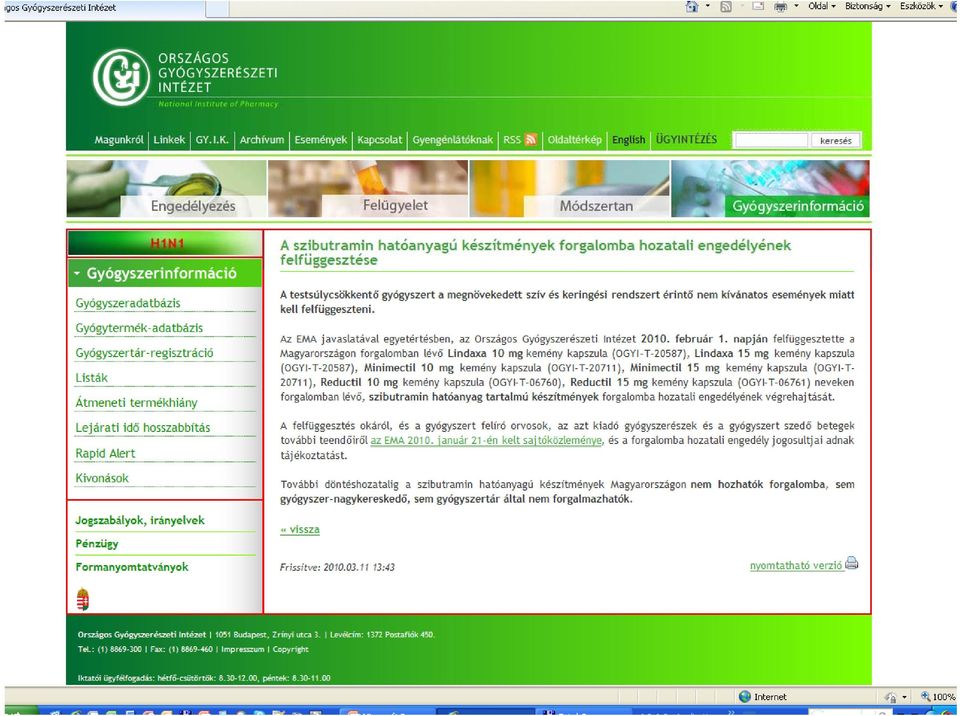This screenshot has width=960, height=716.
Task: Open the Felügyelet banner section
Action: [x=368, y=189]
